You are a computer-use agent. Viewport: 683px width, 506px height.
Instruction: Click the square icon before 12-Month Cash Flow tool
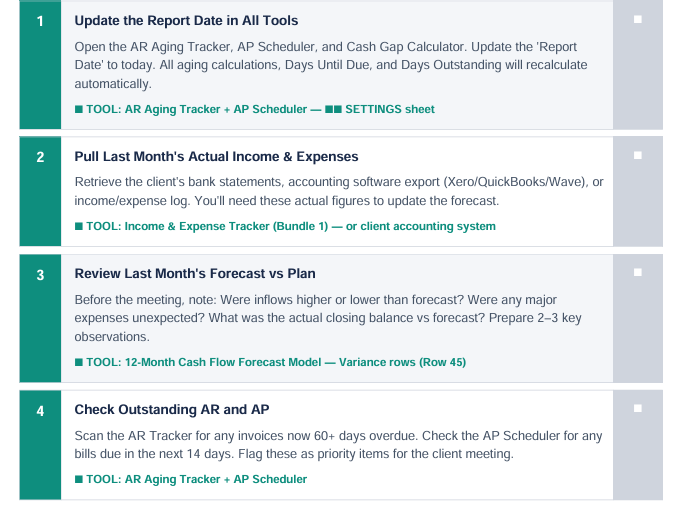tap(78, 362)
